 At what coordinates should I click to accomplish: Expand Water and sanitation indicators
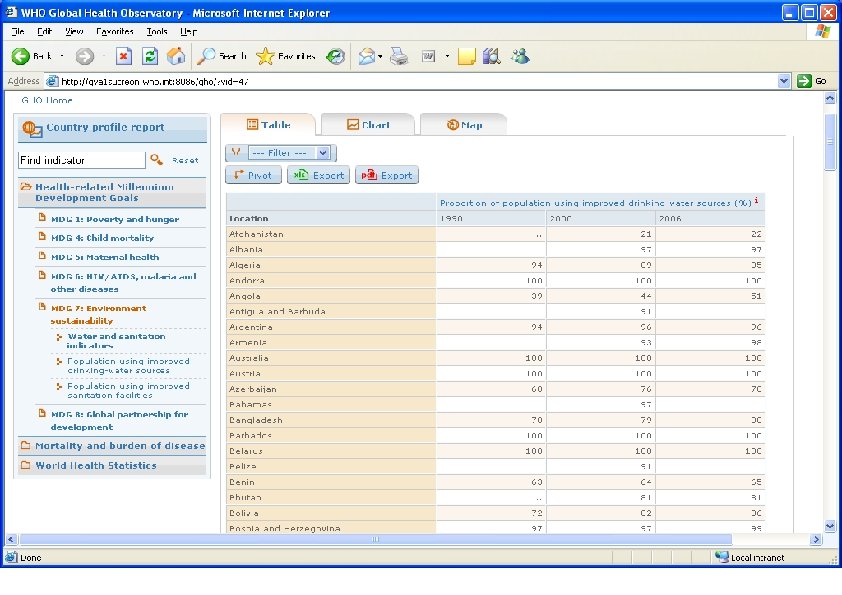coord(59,337)
